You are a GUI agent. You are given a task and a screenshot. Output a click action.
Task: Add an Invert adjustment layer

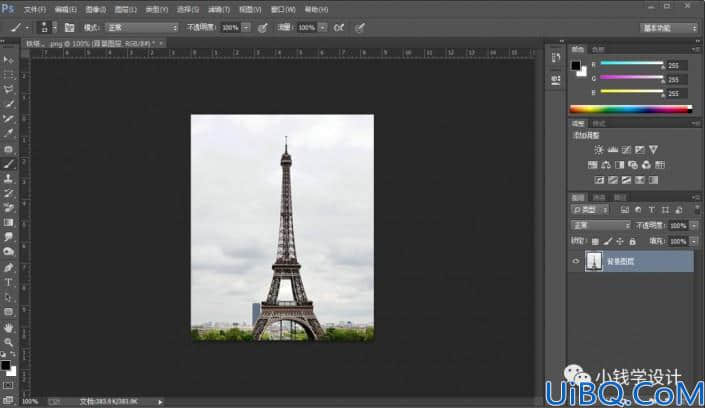click(x=599, y=180)
